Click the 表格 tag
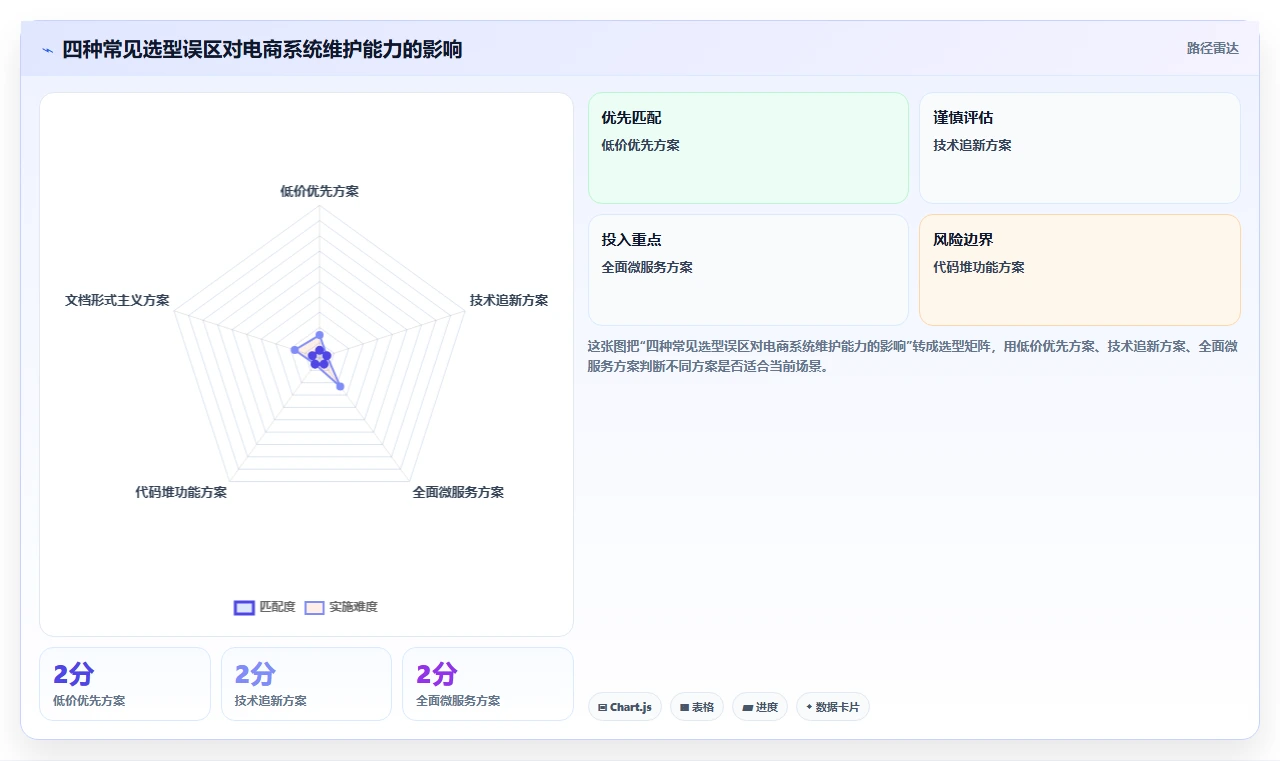Viewport: 1280px width, 761px height. [697, 707]
